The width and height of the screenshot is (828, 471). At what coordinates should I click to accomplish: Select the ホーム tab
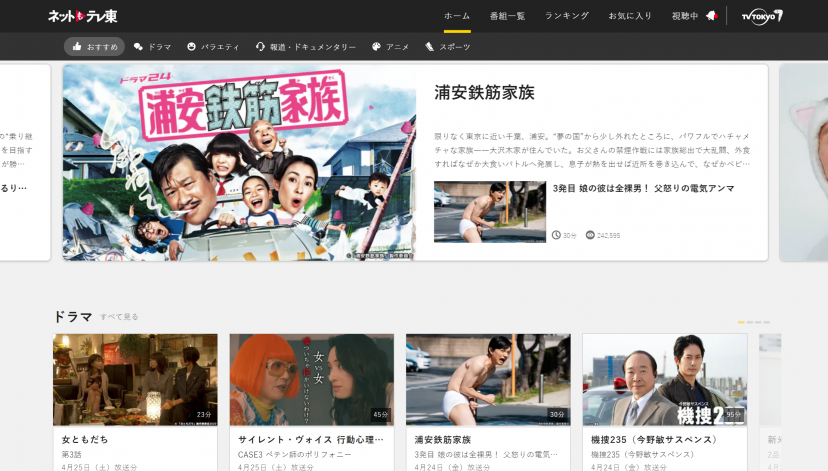[457, 16]
